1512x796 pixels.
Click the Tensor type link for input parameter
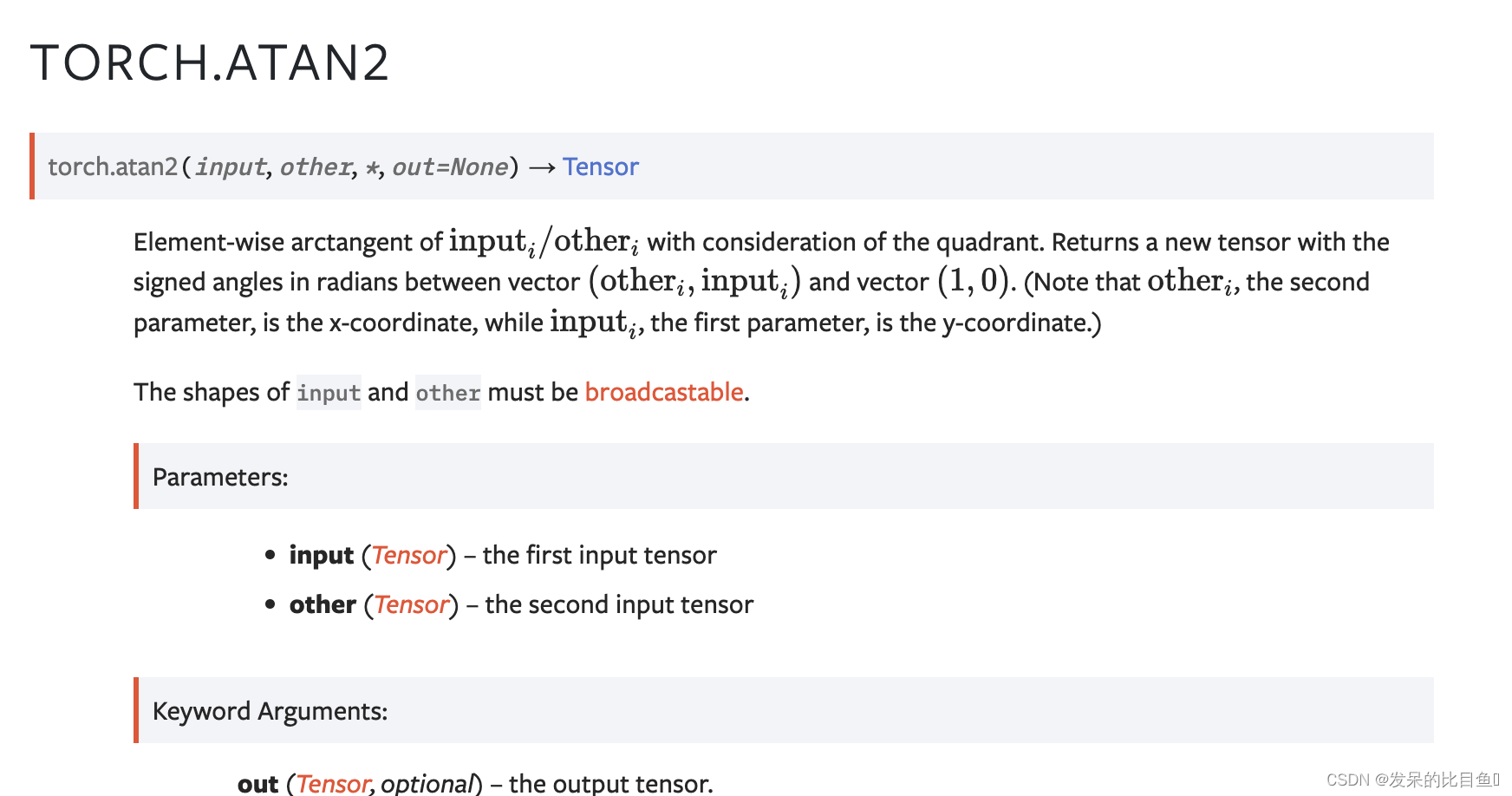coord(409,555)
